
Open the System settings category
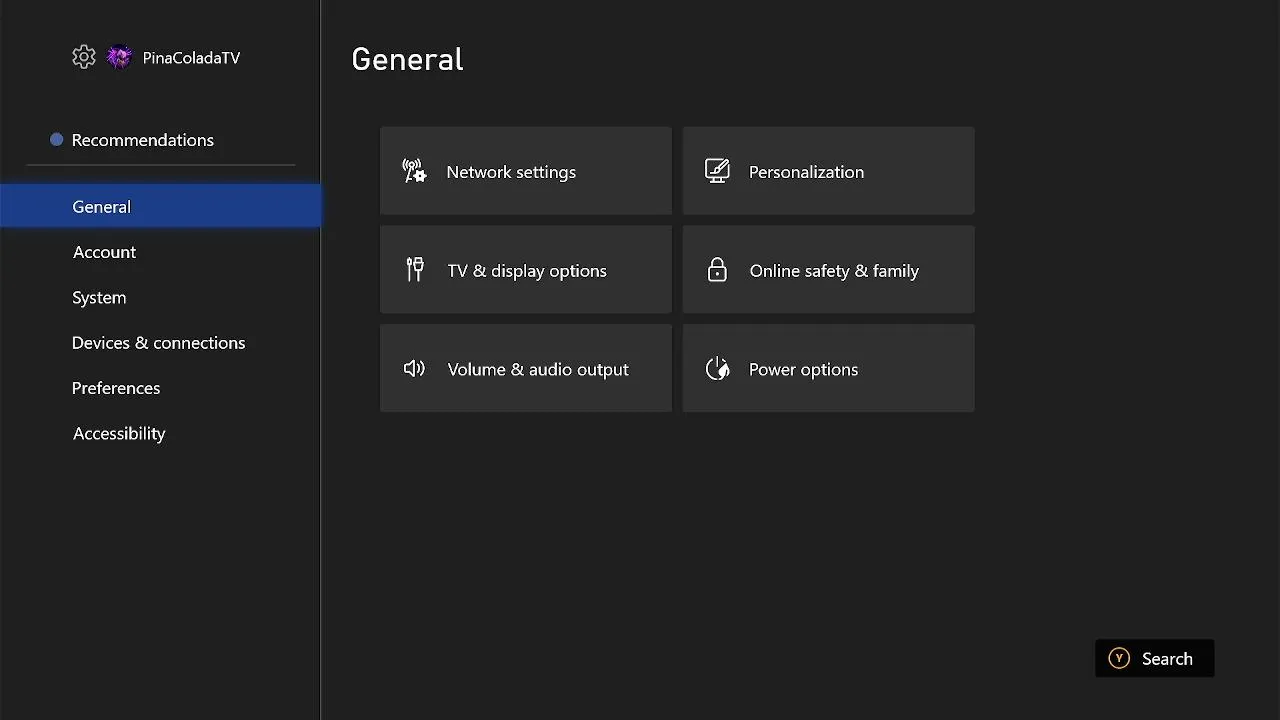(x=99, y=297)
